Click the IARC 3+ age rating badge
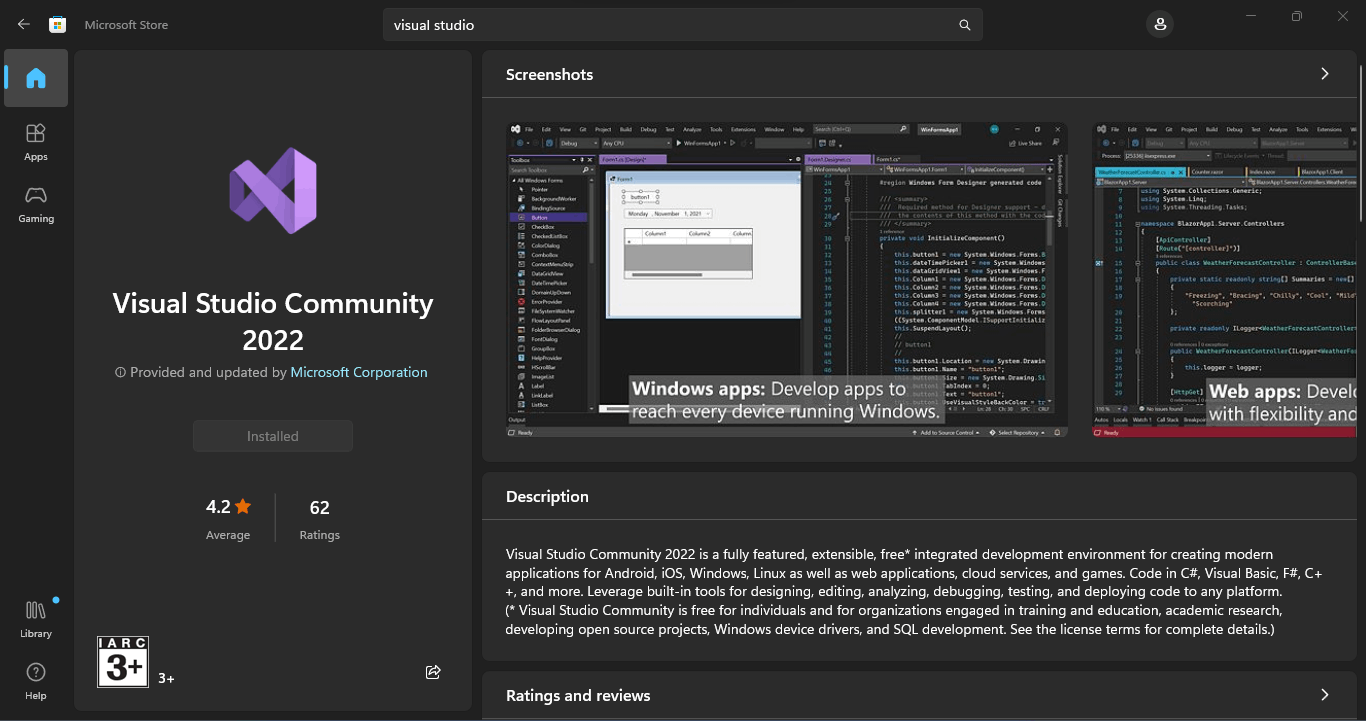Screen dimensions: 1366x721 [x=123, y=661]
